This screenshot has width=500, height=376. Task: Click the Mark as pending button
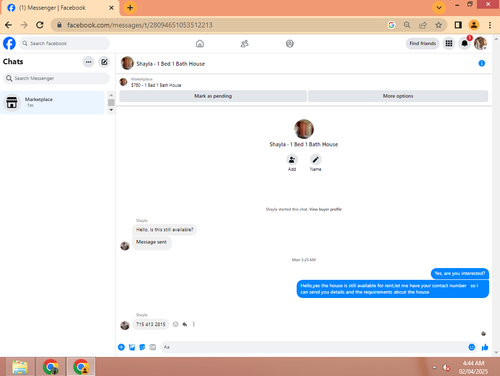coord(213,96)
